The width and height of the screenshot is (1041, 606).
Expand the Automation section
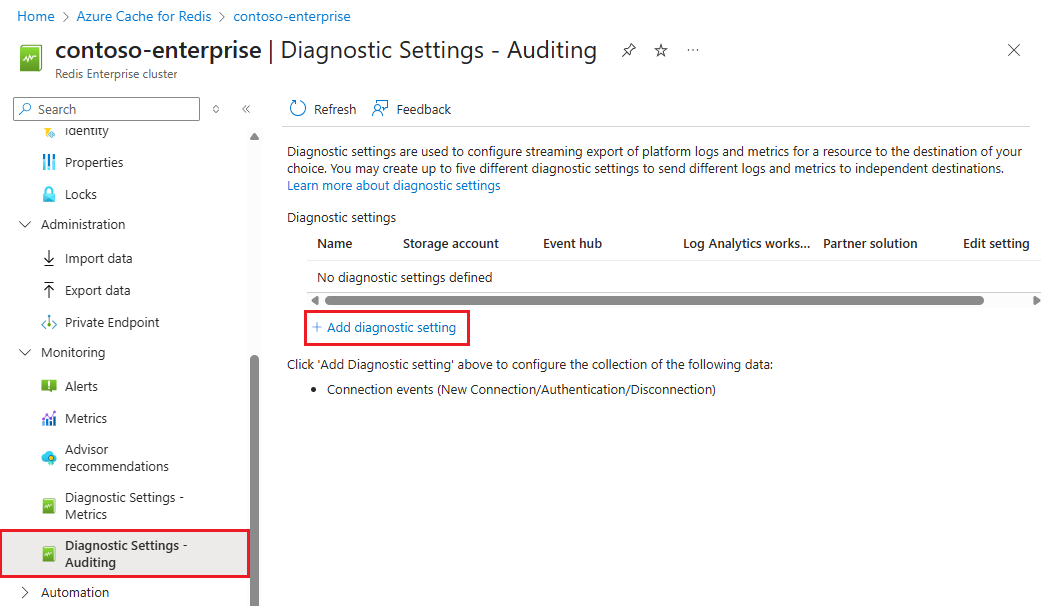(x=25, y=592)
